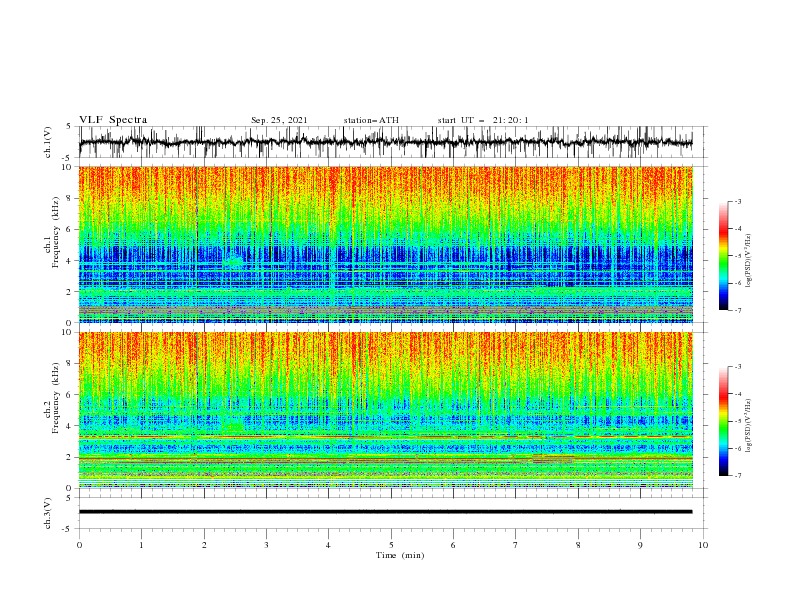This screenshot has height=612, width=792.
Task: Click the "VLF Spectra" title text
Action: point(113,120)
